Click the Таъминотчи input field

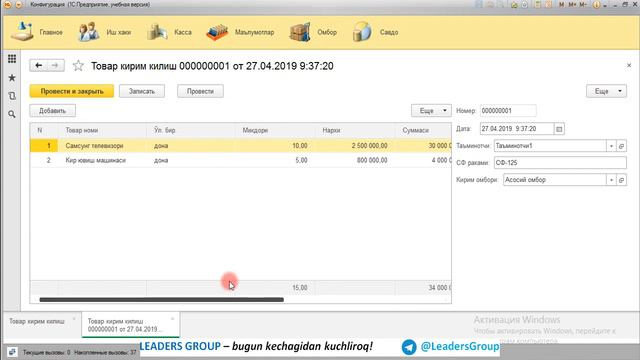point(550,146)
